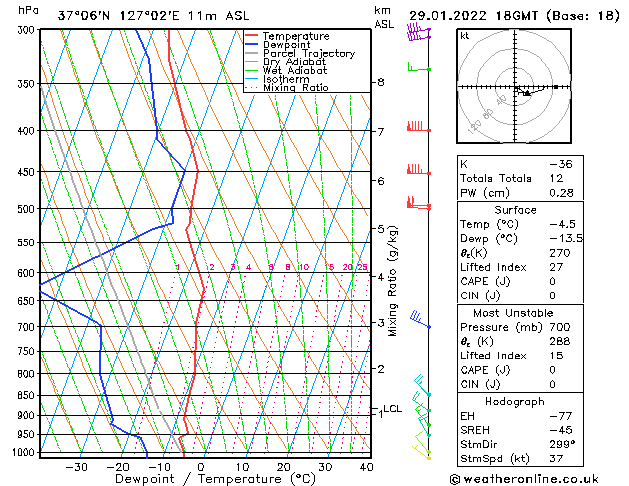Click the Most Unstable theta-e value 288
The image size is (629, 486).
[560, 341]
